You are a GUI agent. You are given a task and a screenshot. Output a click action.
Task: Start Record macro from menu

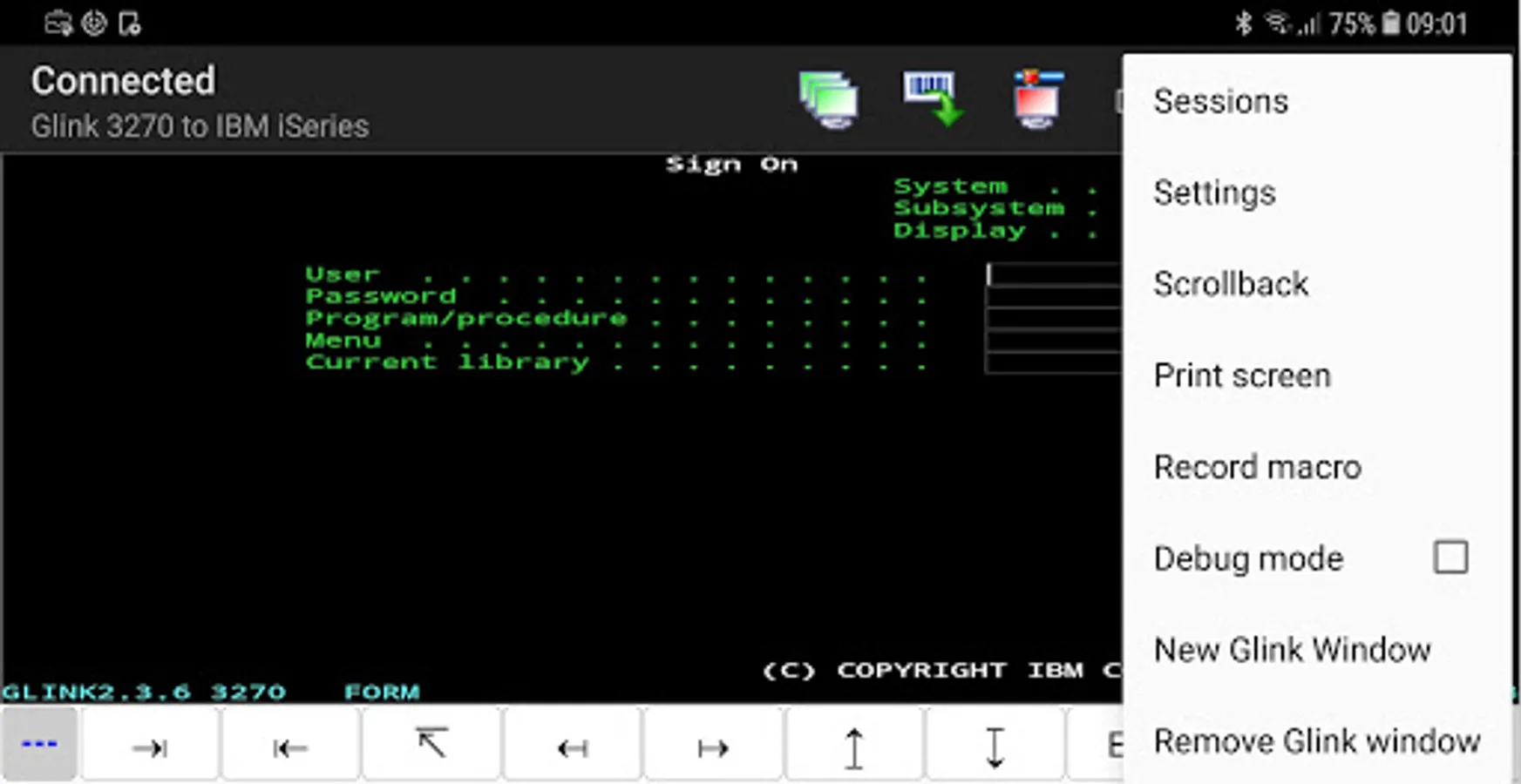(1316, 467)
